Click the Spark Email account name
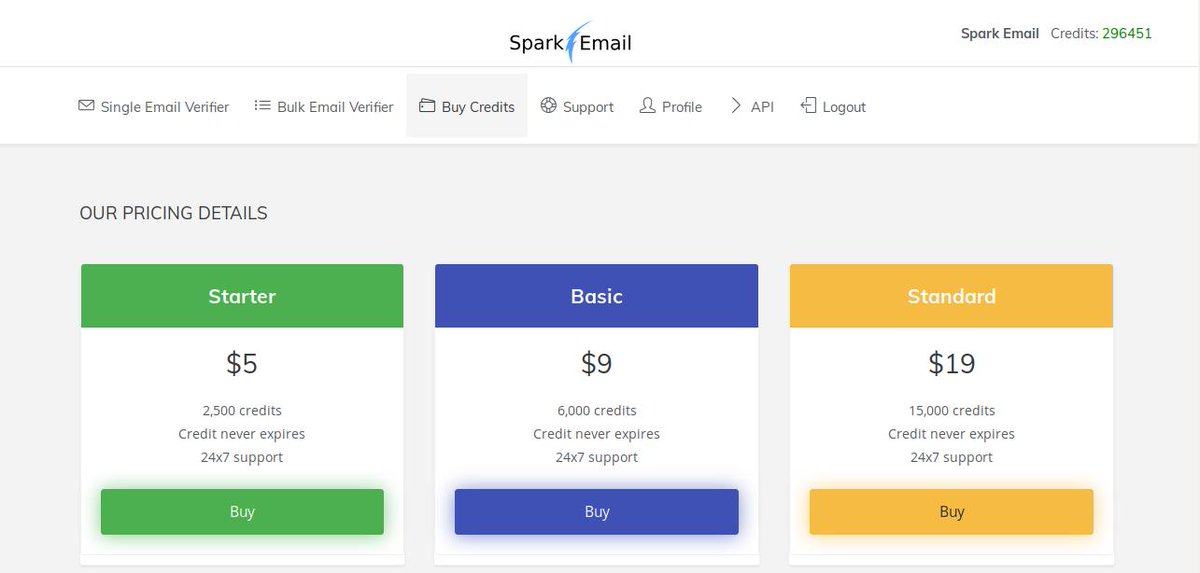 point(1000,33)
